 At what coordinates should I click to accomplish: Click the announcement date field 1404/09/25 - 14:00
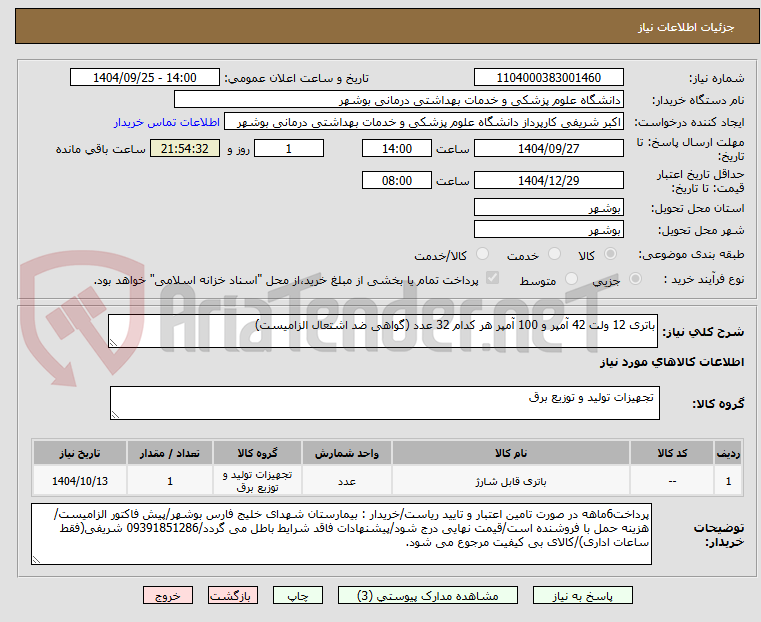(145, 78)
